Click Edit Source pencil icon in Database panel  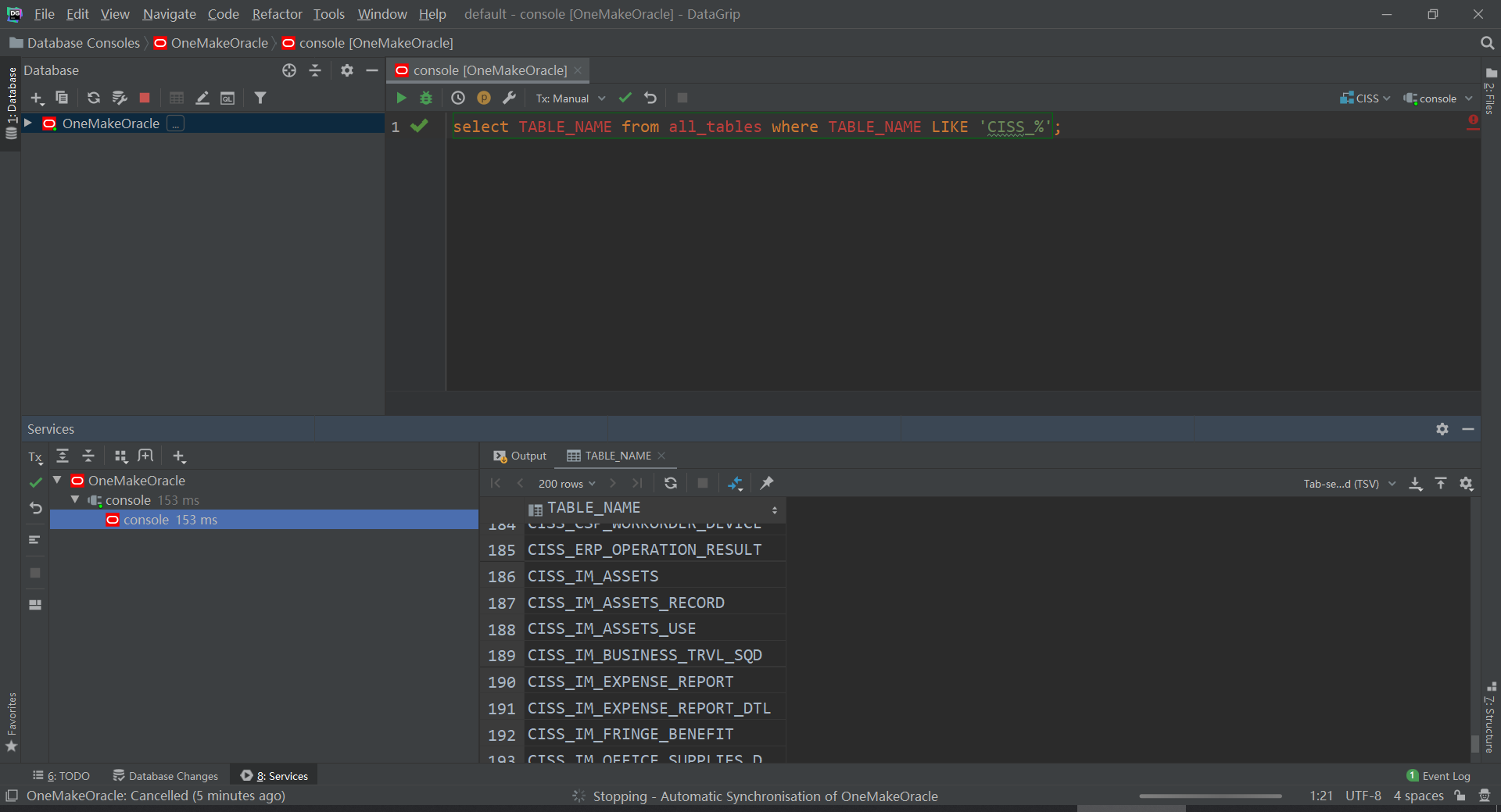[x=202, y=98]
